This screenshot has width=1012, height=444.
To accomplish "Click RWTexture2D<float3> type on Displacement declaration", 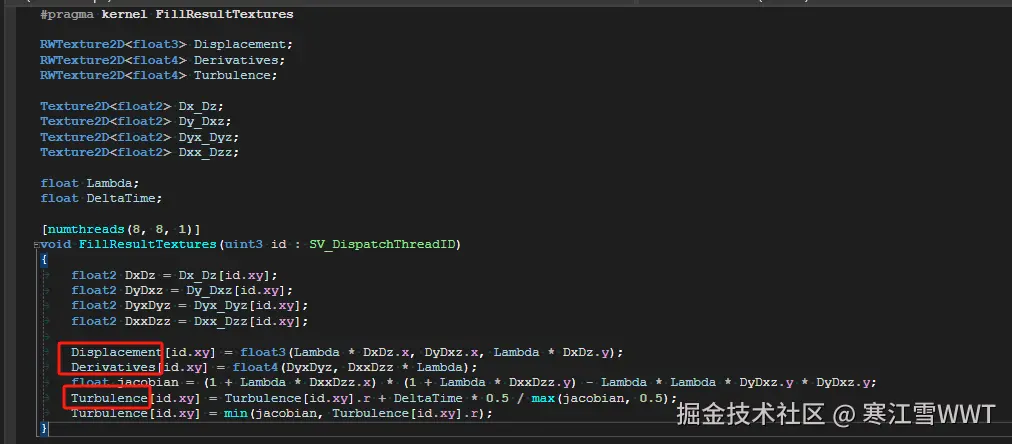I will pos(114,45).
